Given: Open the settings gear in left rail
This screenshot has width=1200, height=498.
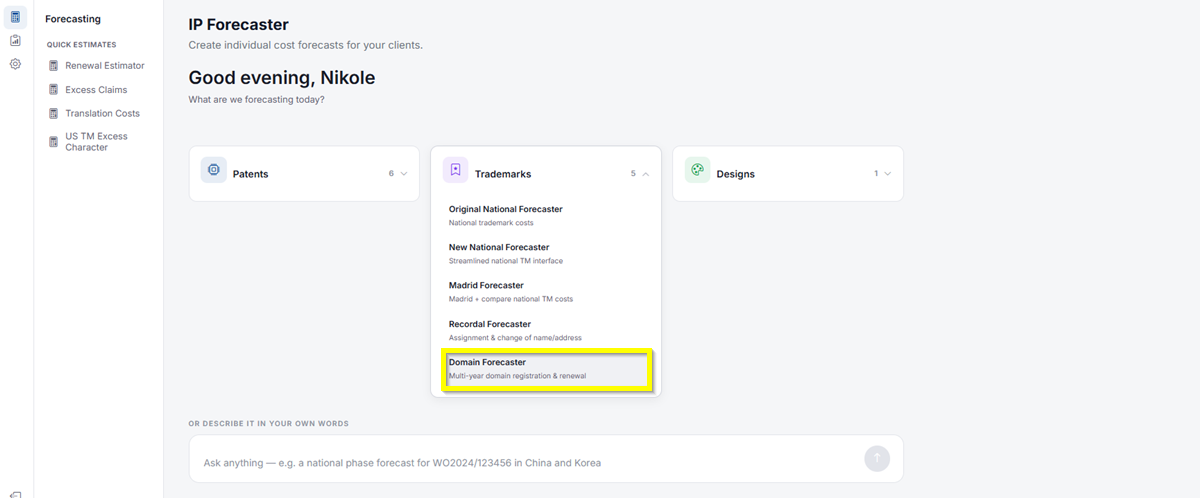Looking at the screenshot, I should click(15, 64).
